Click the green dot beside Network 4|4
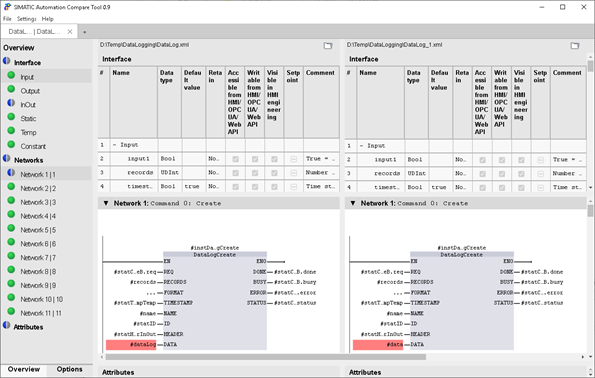The image size is (595, 378). [x=11, y=214]
